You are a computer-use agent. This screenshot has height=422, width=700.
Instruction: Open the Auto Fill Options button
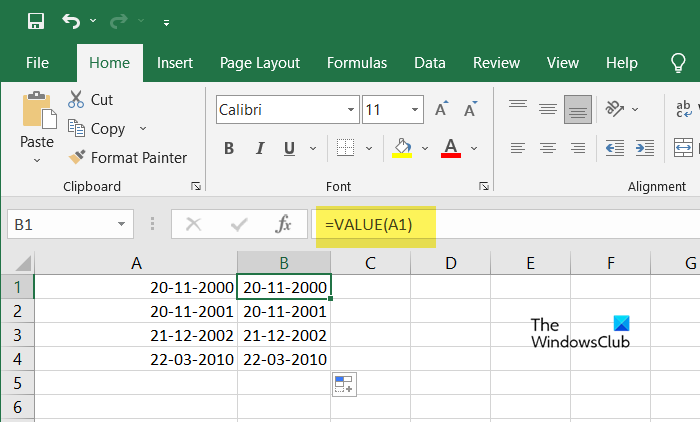(344, 384)
